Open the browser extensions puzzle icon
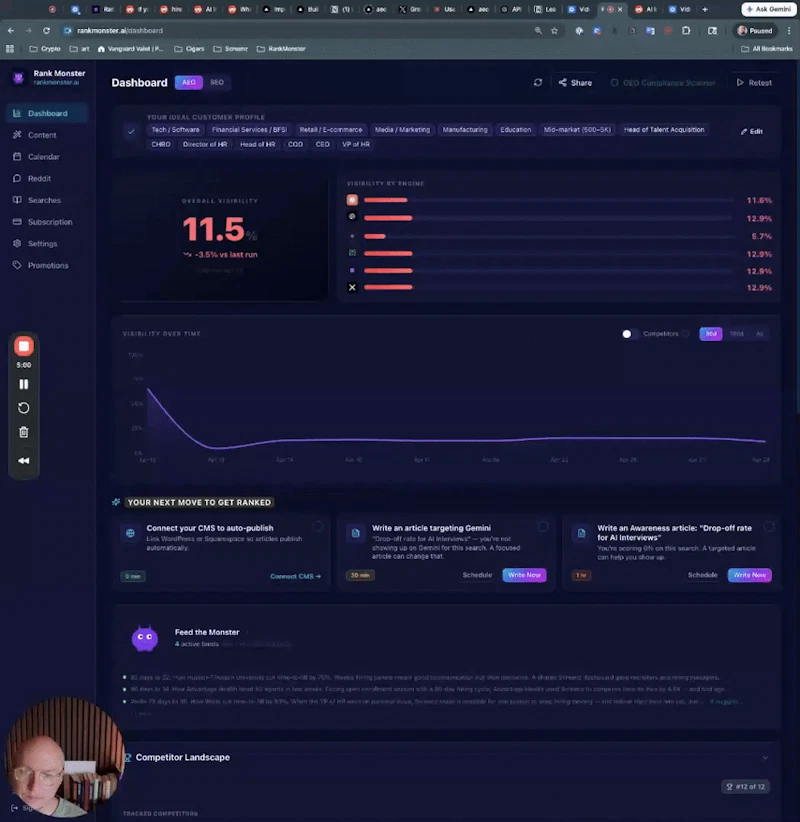The height and width of the screenshot is (822, 800). click(x=686, y=30)
